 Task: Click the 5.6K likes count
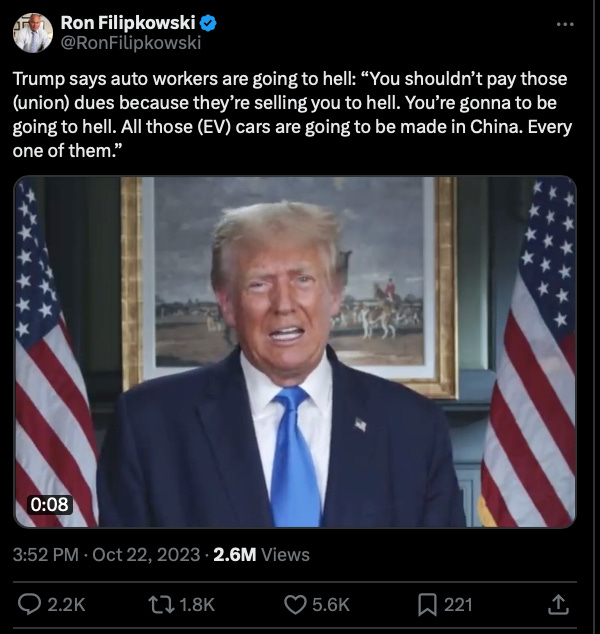[x=331, y=605]
